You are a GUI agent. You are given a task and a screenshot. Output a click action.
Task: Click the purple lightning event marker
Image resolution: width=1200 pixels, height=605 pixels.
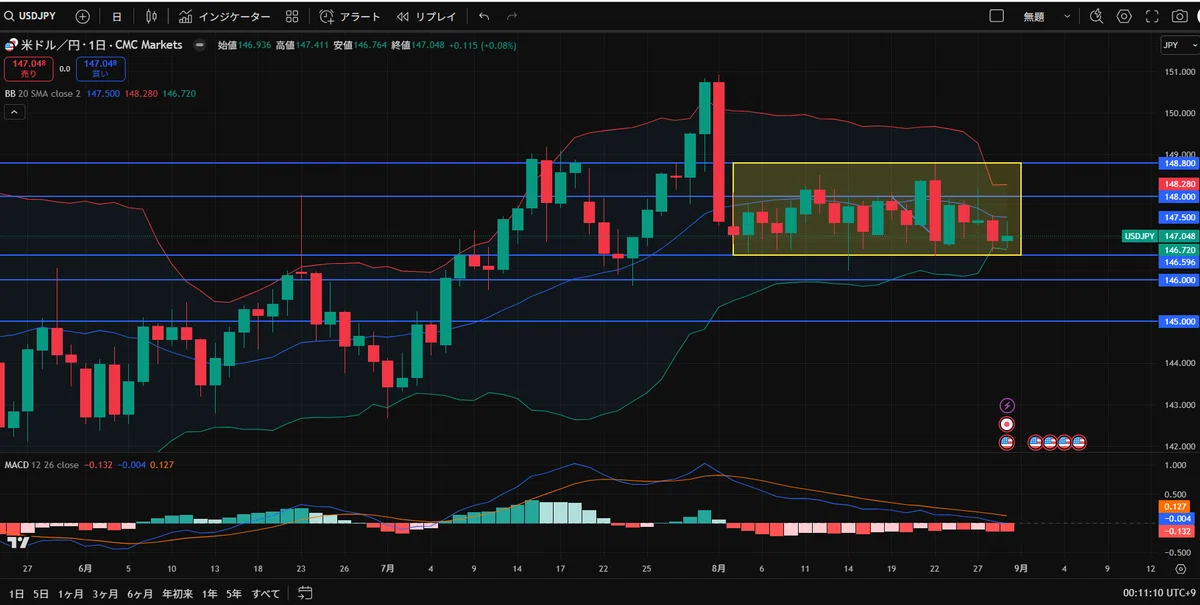click(1007, 405)
